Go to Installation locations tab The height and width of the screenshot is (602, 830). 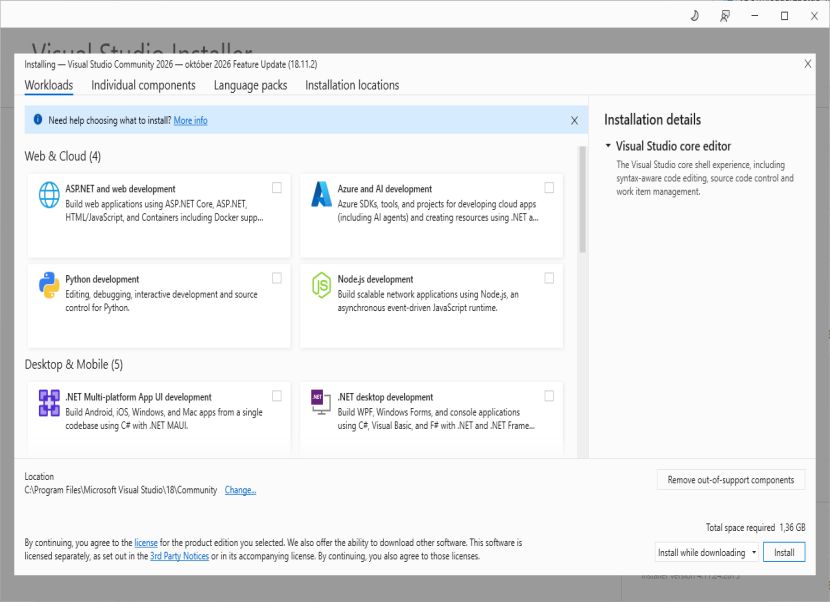point(352,85)
